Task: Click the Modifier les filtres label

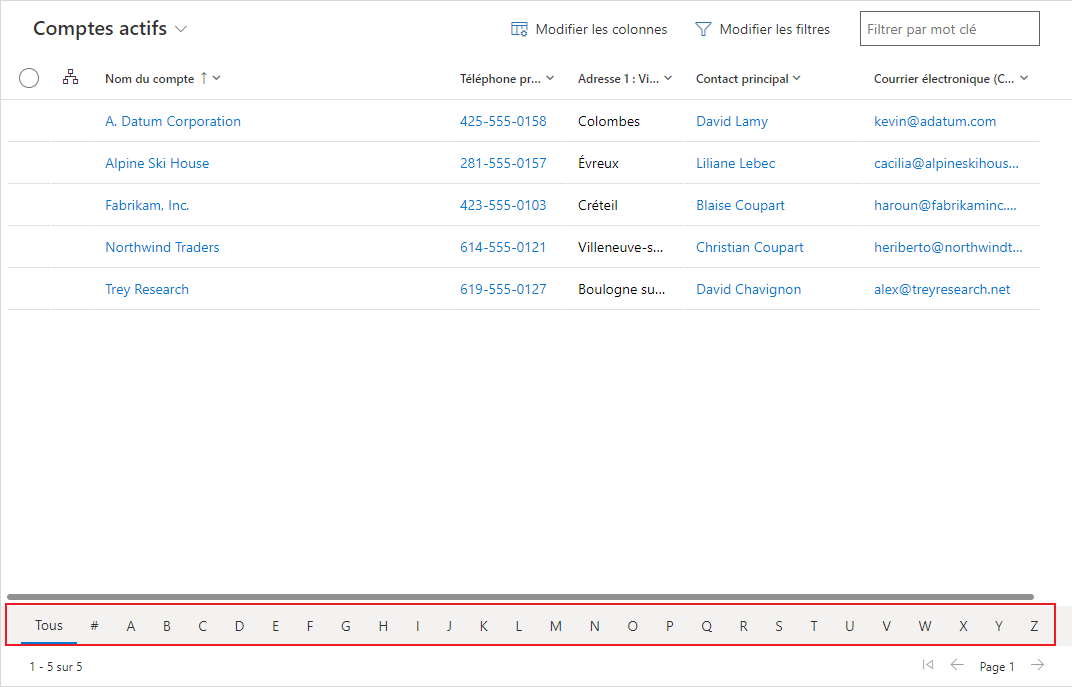Action: 775,29
